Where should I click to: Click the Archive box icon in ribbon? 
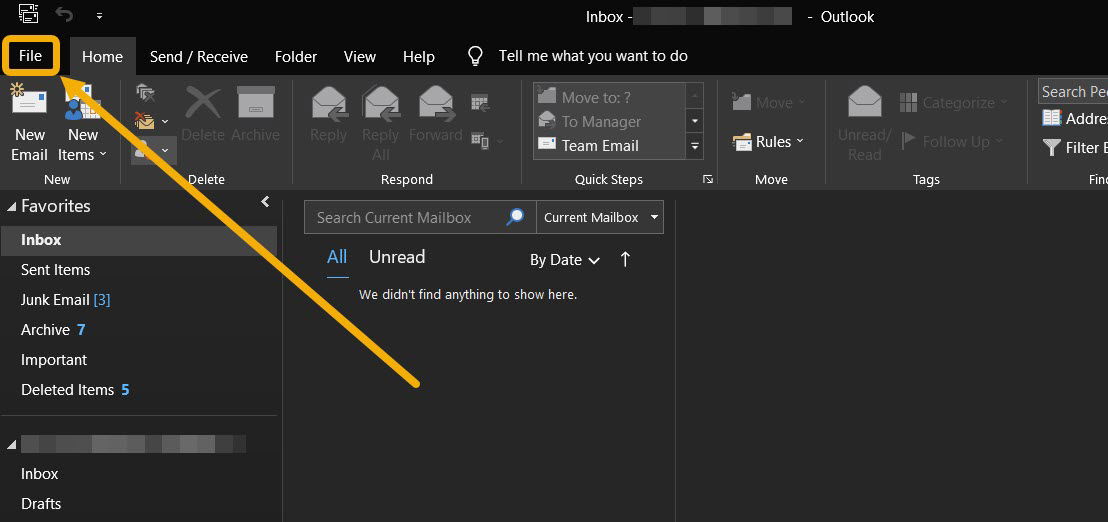pos(255,104)
